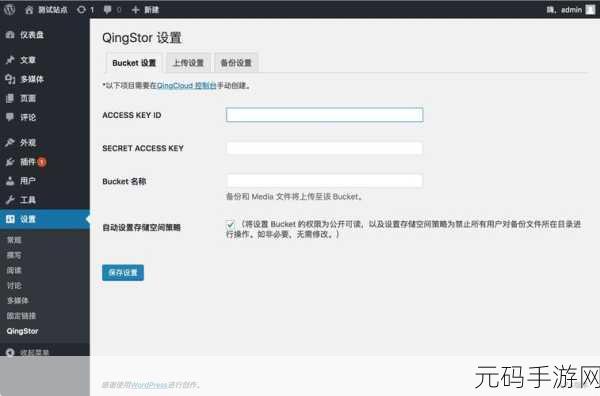The width and height of the screenshot is (600, 396).
Task: Click the pushpin posts icon
Action: tap(10, 60)
